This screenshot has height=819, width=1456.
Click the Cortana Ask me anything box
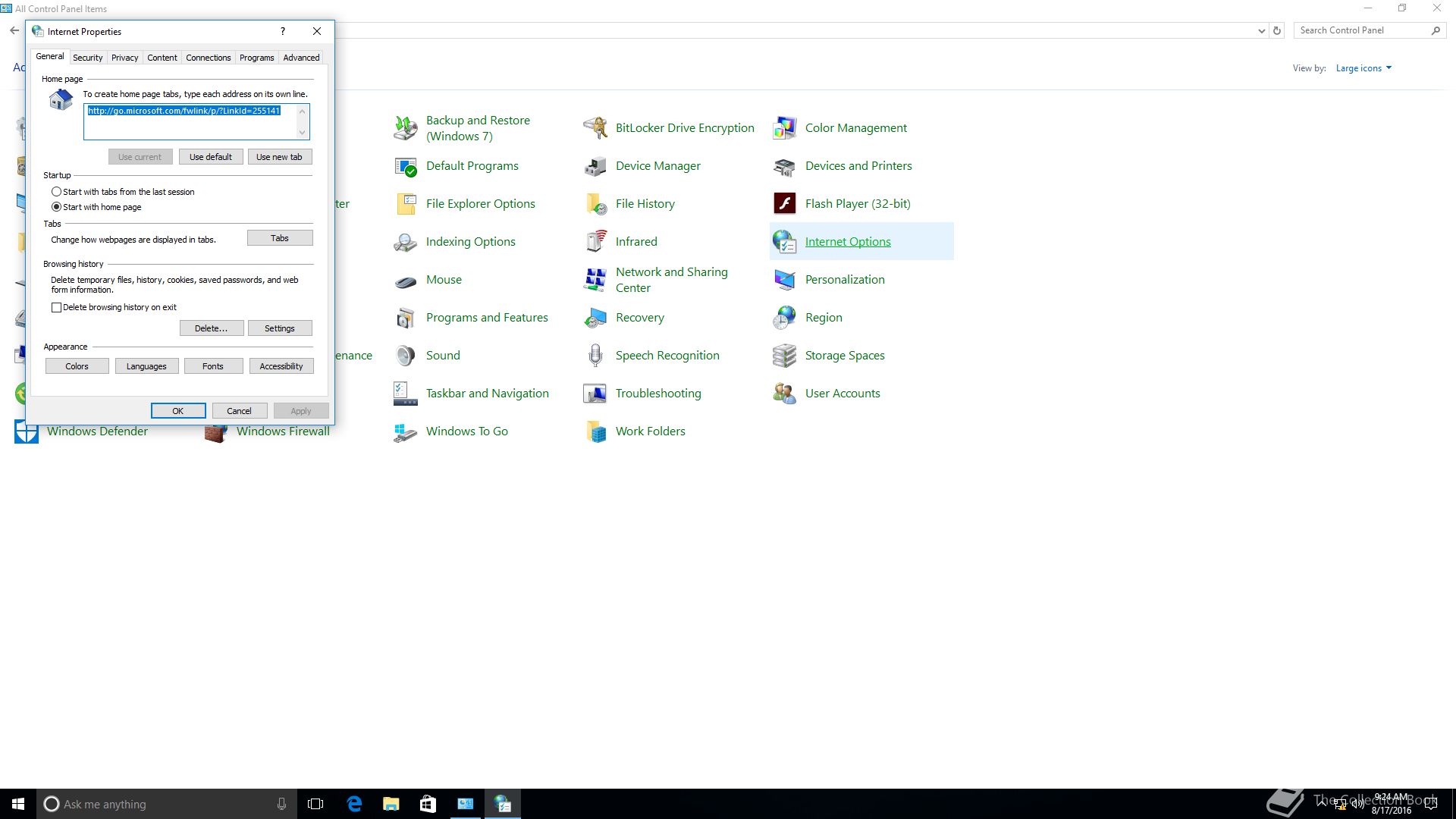[x=165, y=804]
